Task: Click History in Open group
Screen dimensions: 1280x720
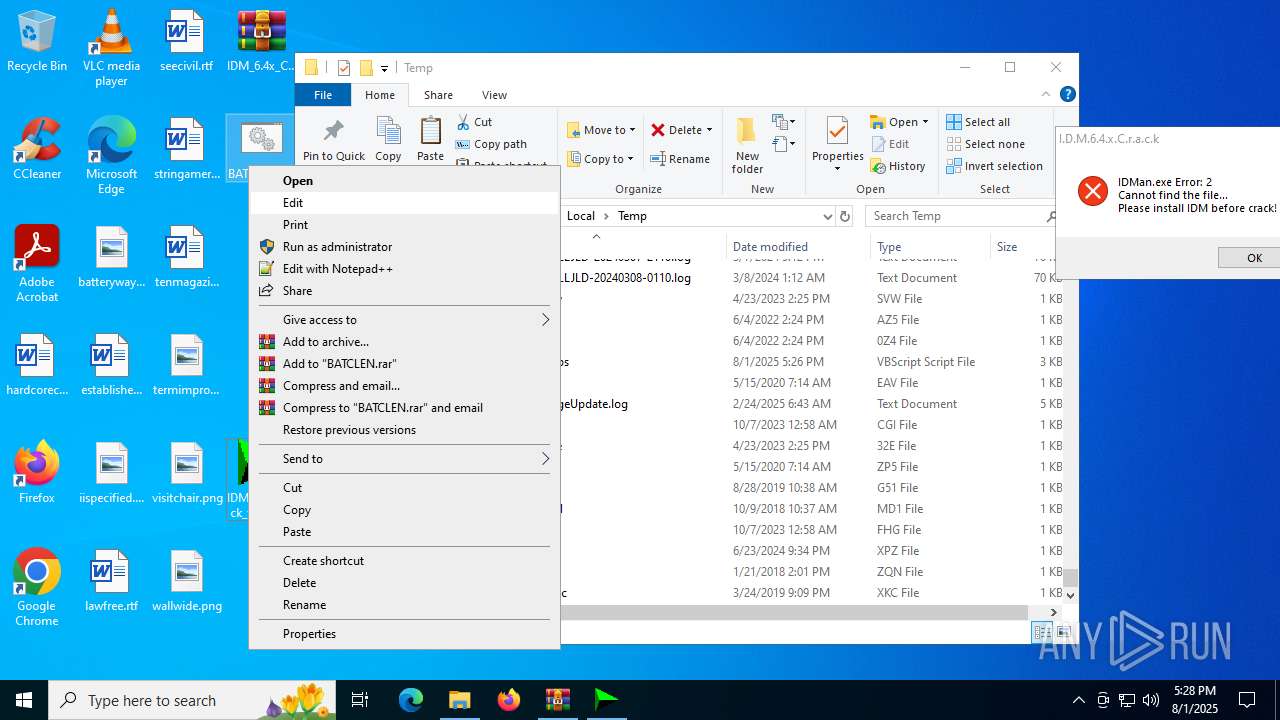Action: (898, 166)
